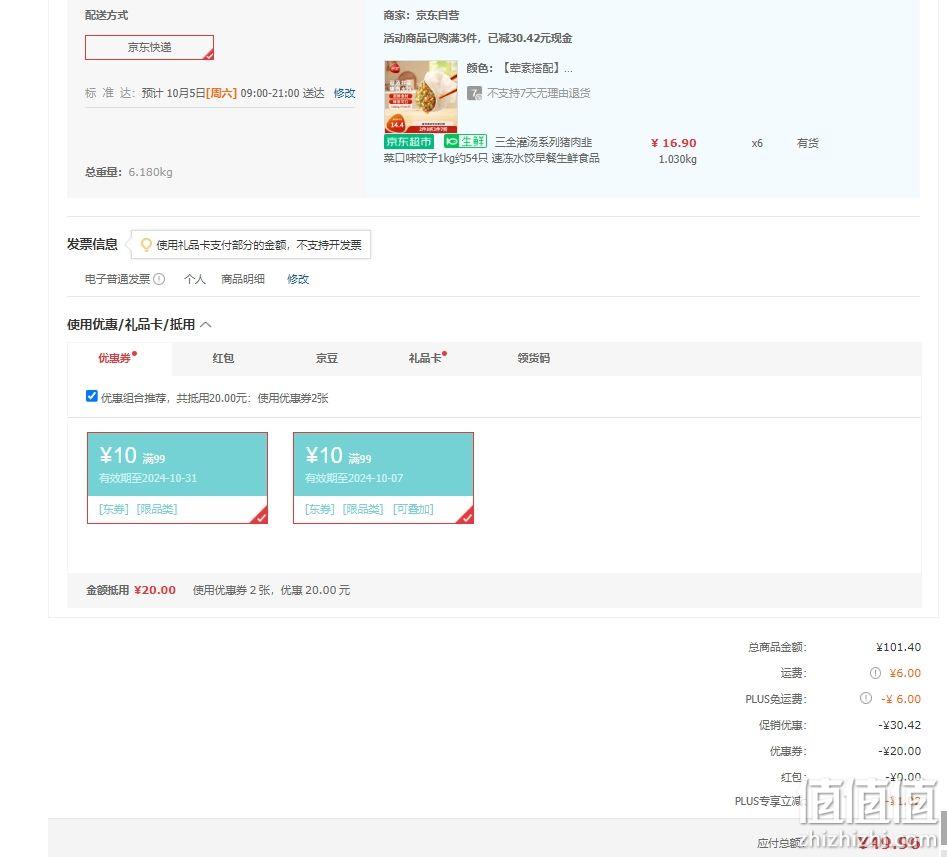Switch to the 京豆 tab
This screenshot has height=857, width=947.
point(327,358)
